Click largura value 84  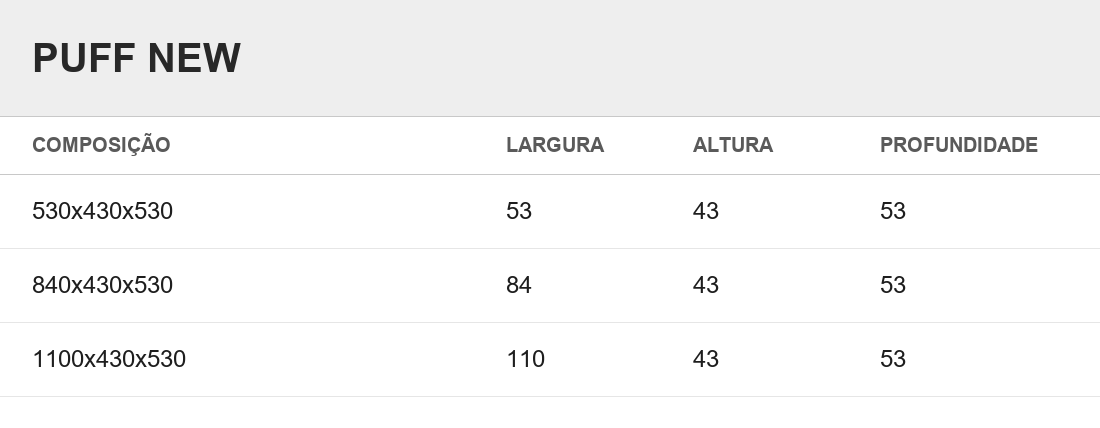pos(519,285)
